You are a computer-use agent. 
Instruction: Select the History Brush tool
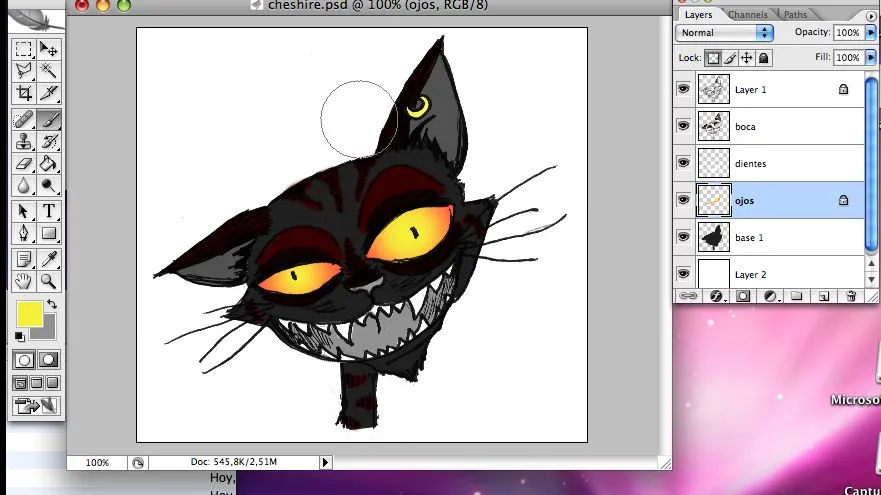pos(49,142)
